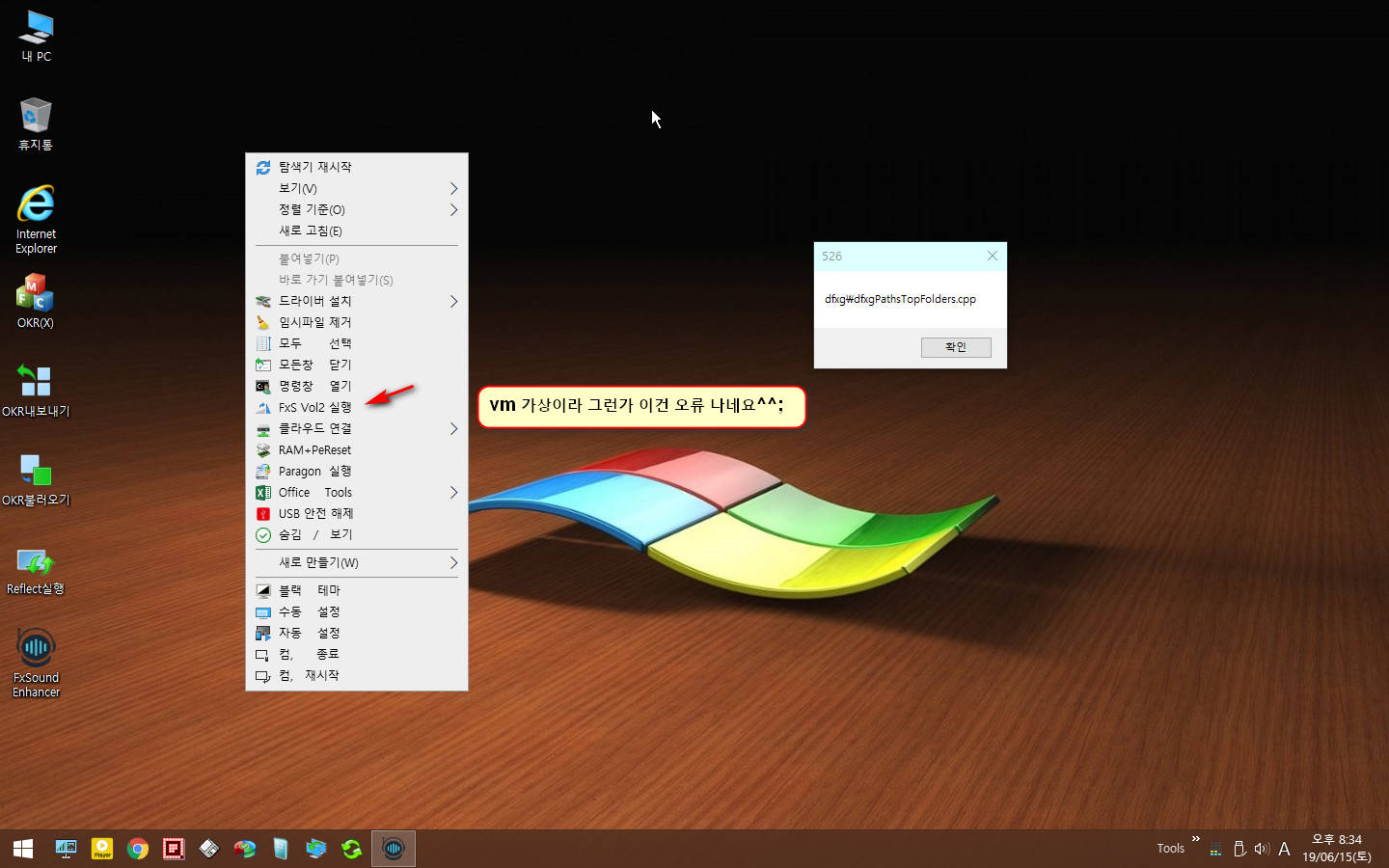
Task: Choose 명령창 열기 menu entry
Action: 357,386
